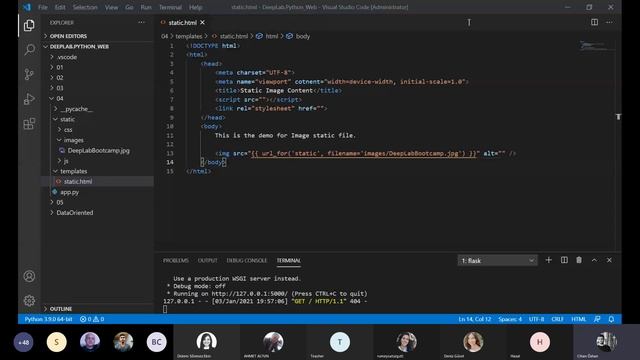This screenshot has width=640, height=360.
Task: Close the terminal panel
Action: [x=609, y=260]
